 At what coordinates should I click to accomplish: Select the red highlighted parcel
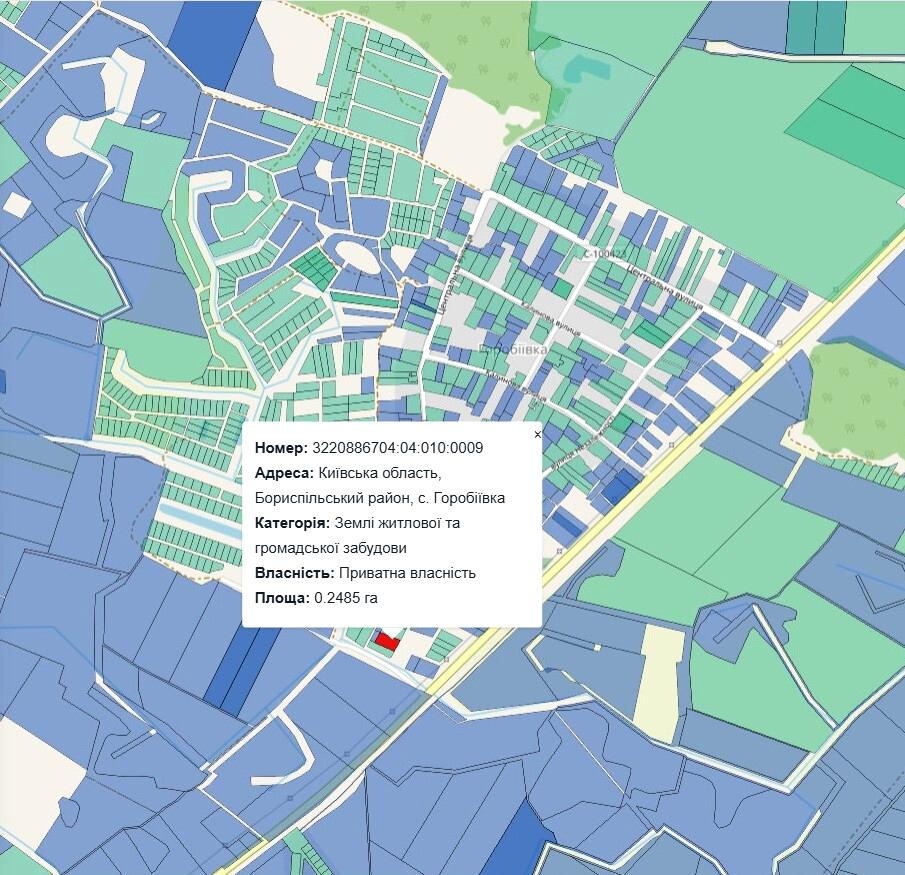(386, 642)
